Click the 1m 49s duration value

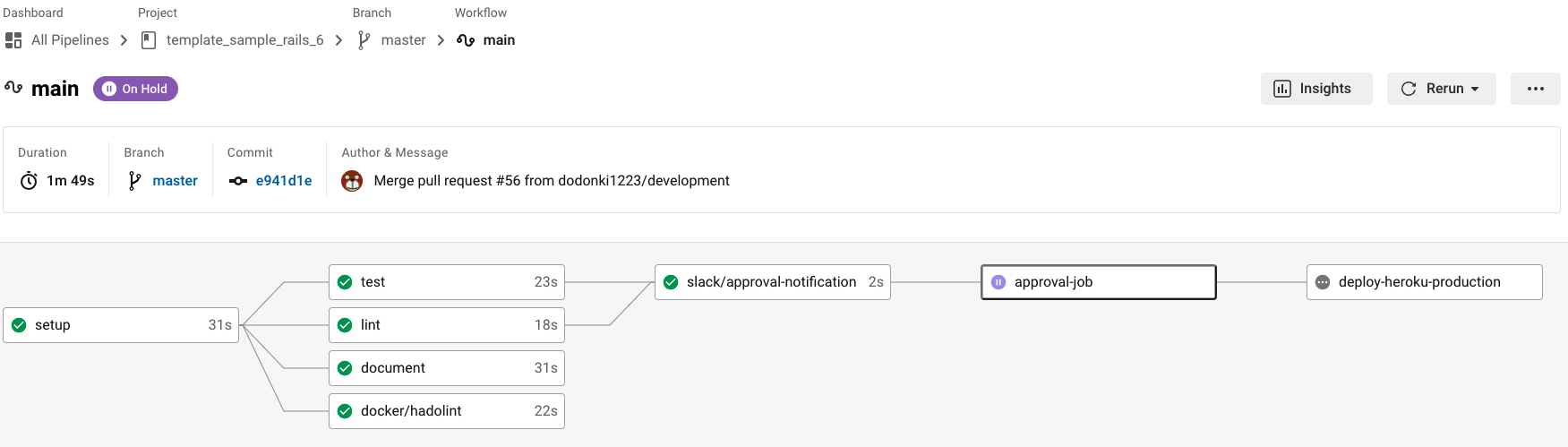(x=71, y=181)
